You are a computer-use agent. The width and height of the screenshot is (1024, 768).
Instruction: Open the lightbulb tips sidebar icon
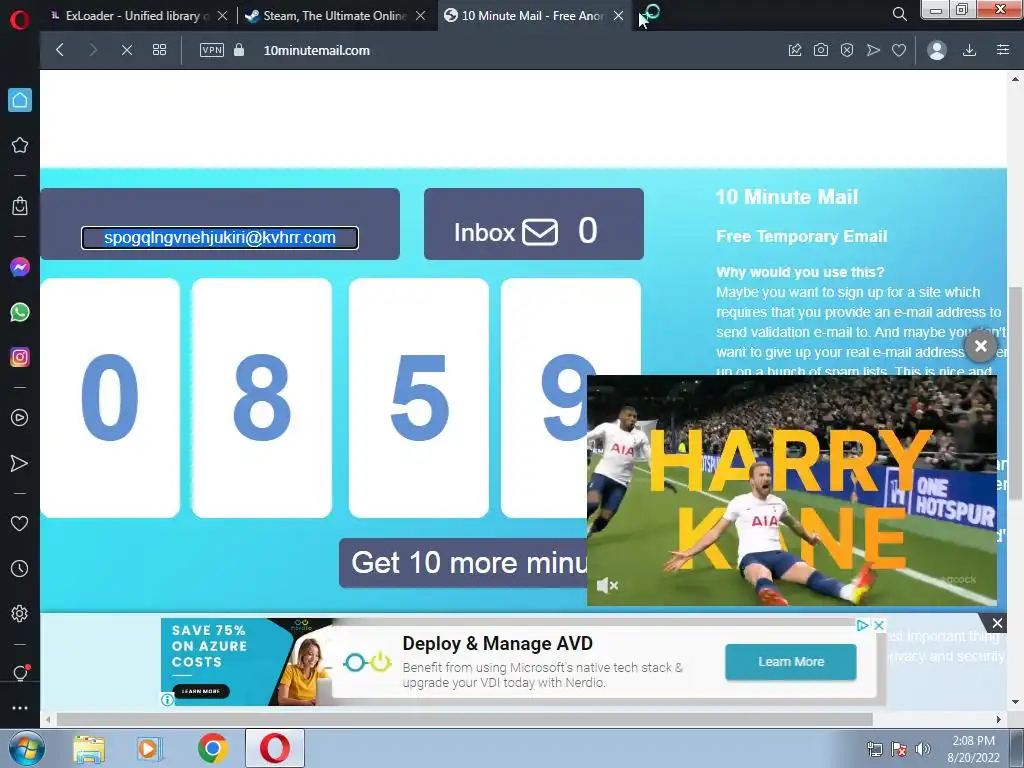20,673
